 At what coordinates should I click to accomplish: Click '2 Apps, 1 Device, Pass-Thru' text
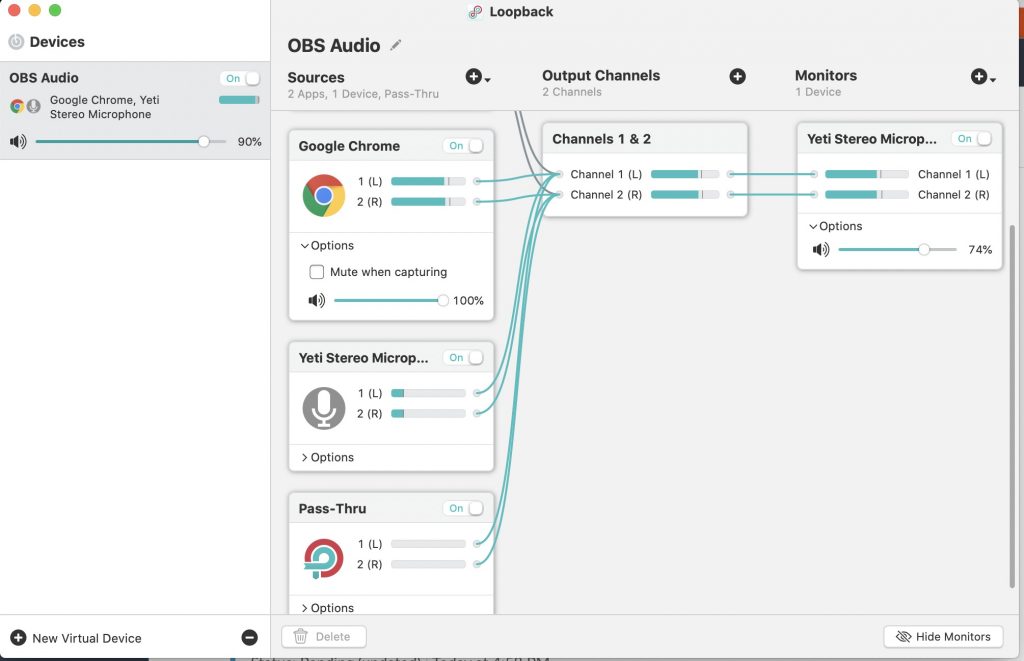pos(363,94)
